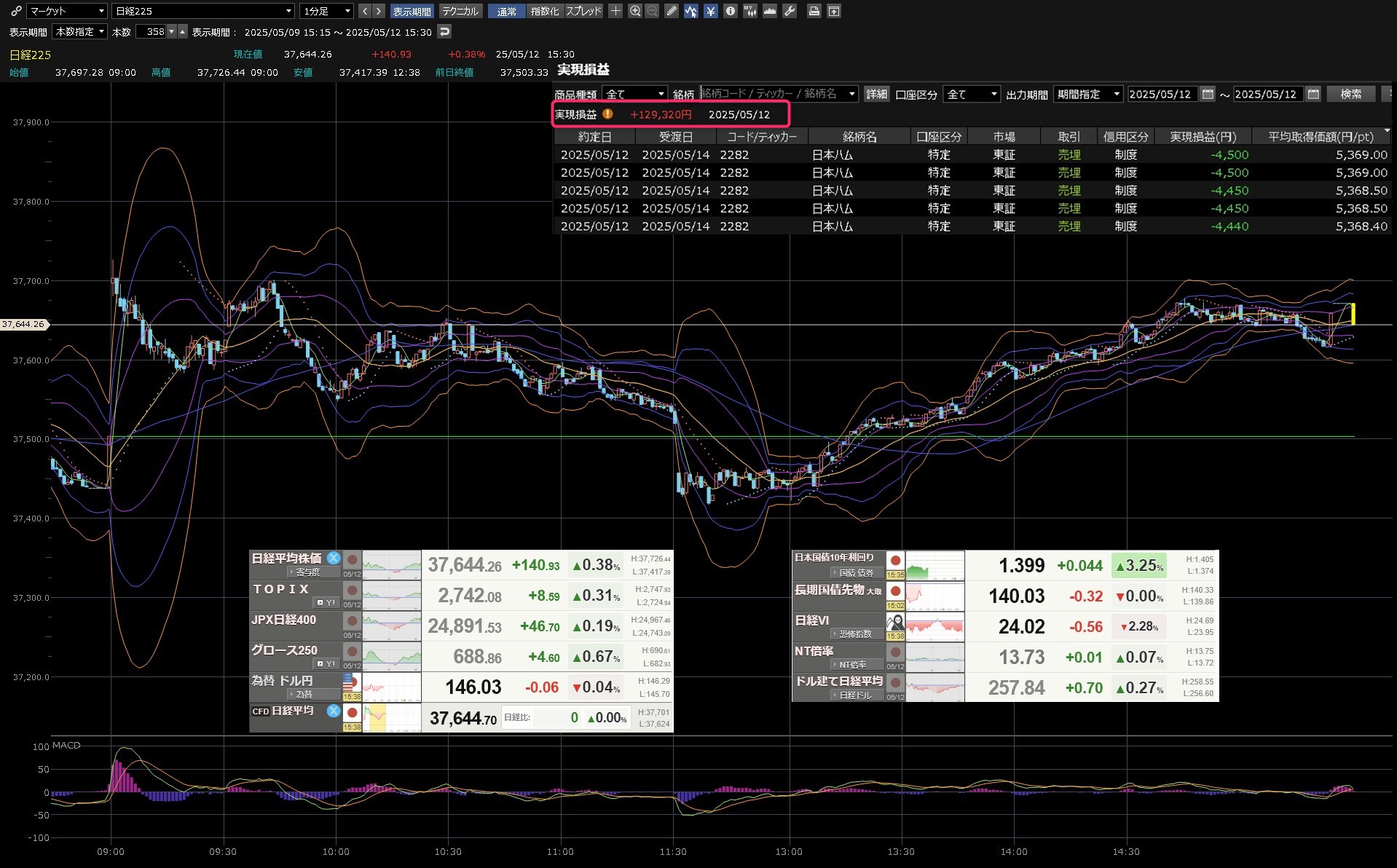
Task: Click the crosshair plus icon
Action: coord(615,11)
